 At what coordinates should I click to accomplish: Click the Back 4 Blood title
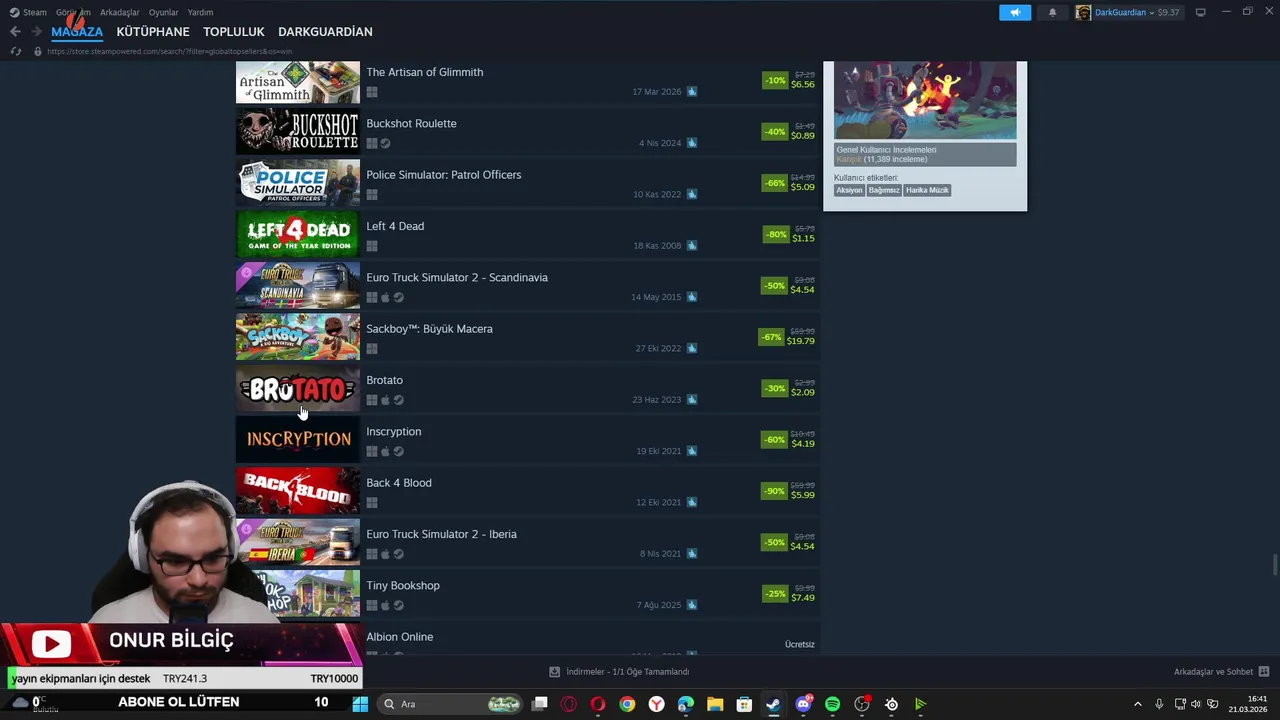click(399, 483)
